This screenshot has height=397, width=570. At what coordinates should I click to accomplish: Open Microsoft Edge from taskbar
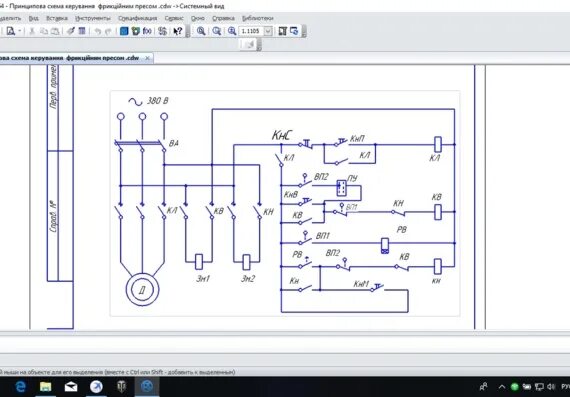pyautogui.click(x=20, y=386)
